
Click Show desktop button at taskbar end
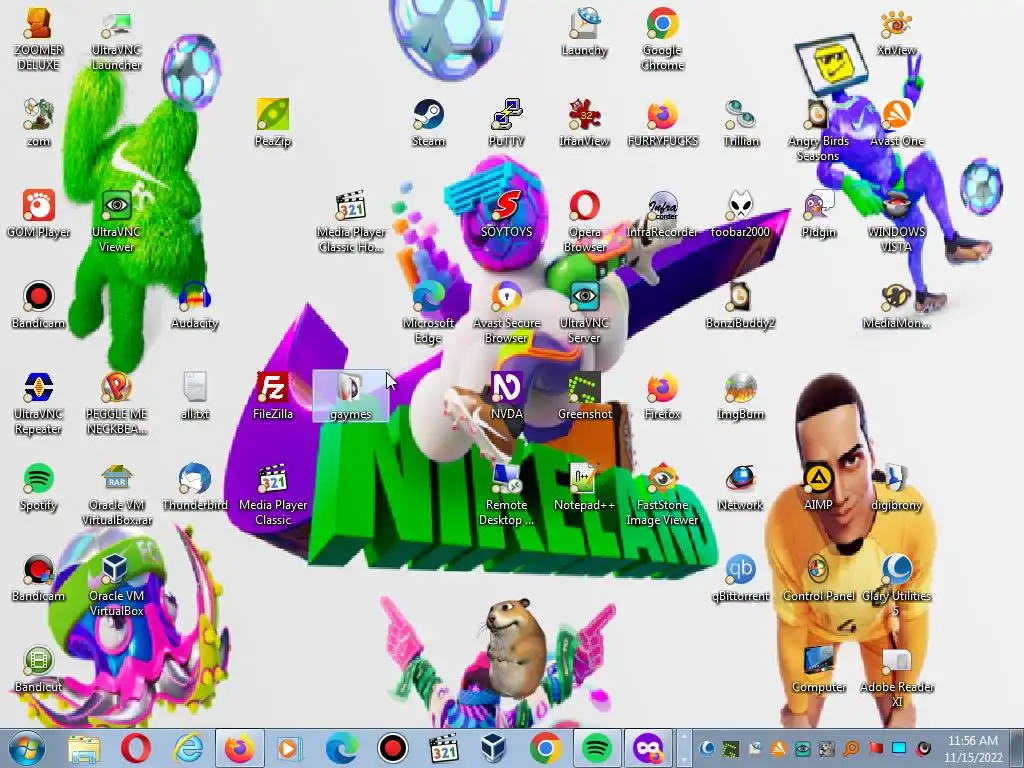pos(1017,748)
